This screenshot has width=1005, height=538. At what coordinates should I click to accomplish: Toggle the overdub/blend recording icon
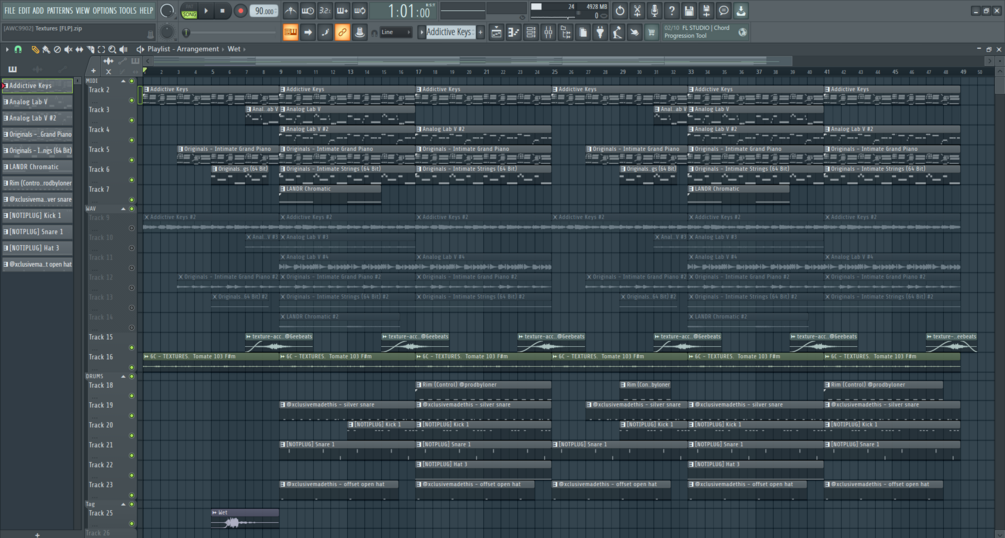[342, 11]
